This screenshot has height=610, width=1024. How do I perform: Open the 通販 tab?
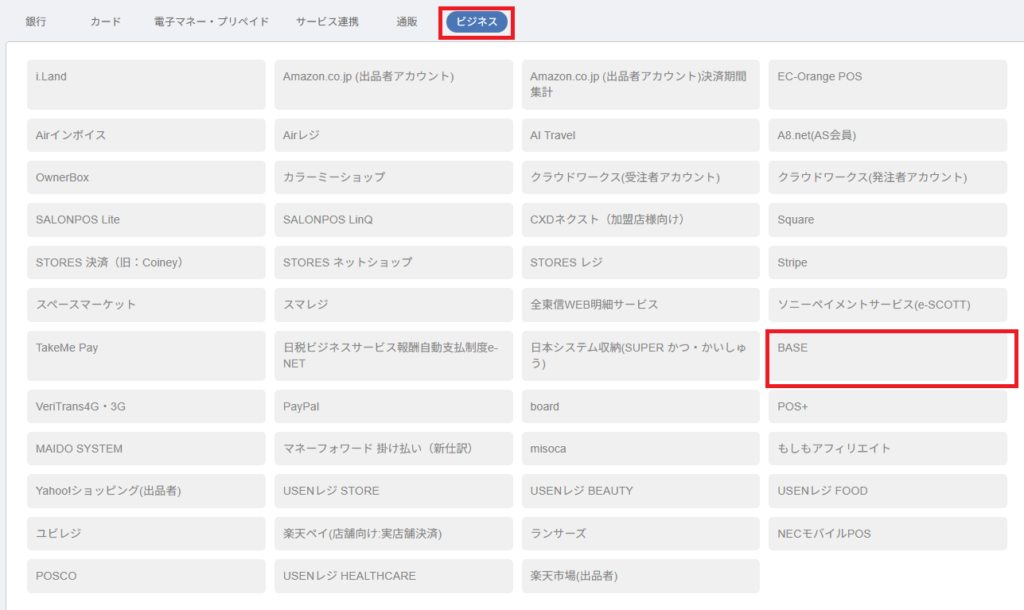[406, 22]
